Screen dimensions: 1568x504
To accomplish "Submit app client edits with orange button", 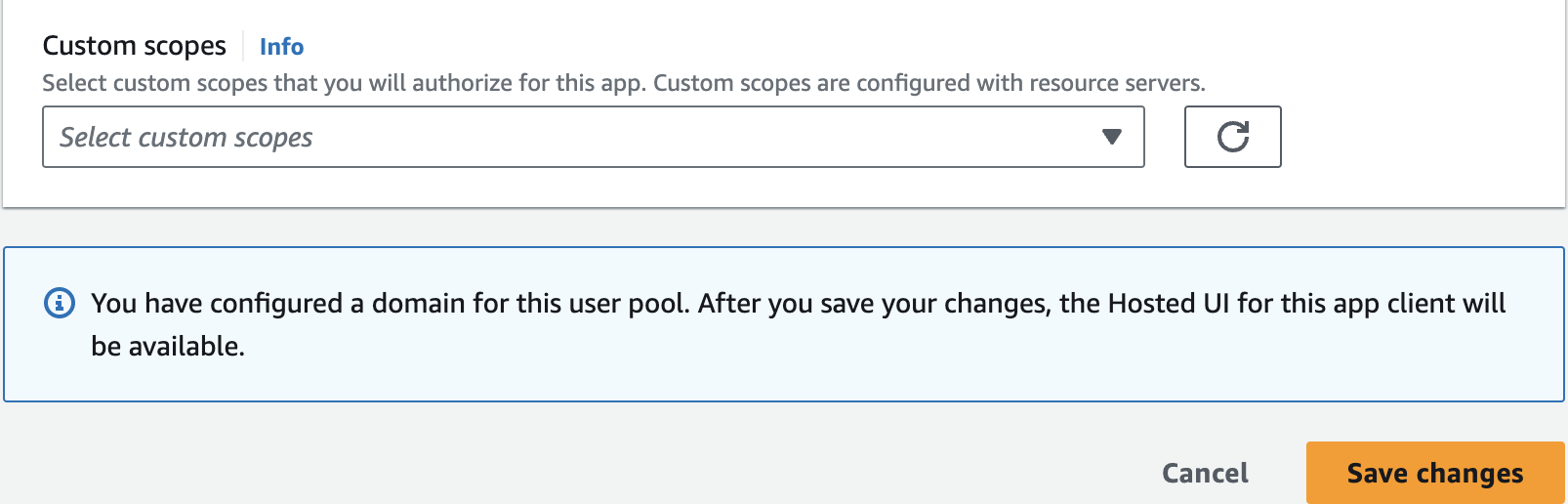I will tap(1435, 473).
